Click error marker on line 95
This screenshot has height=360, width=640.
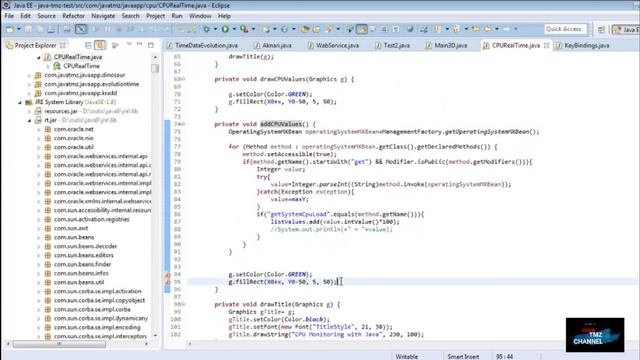[167, 282]
